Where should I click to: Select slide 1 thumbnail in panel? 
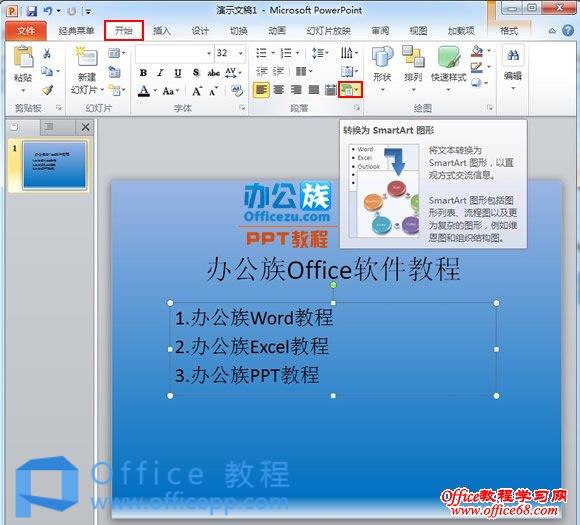54,165
